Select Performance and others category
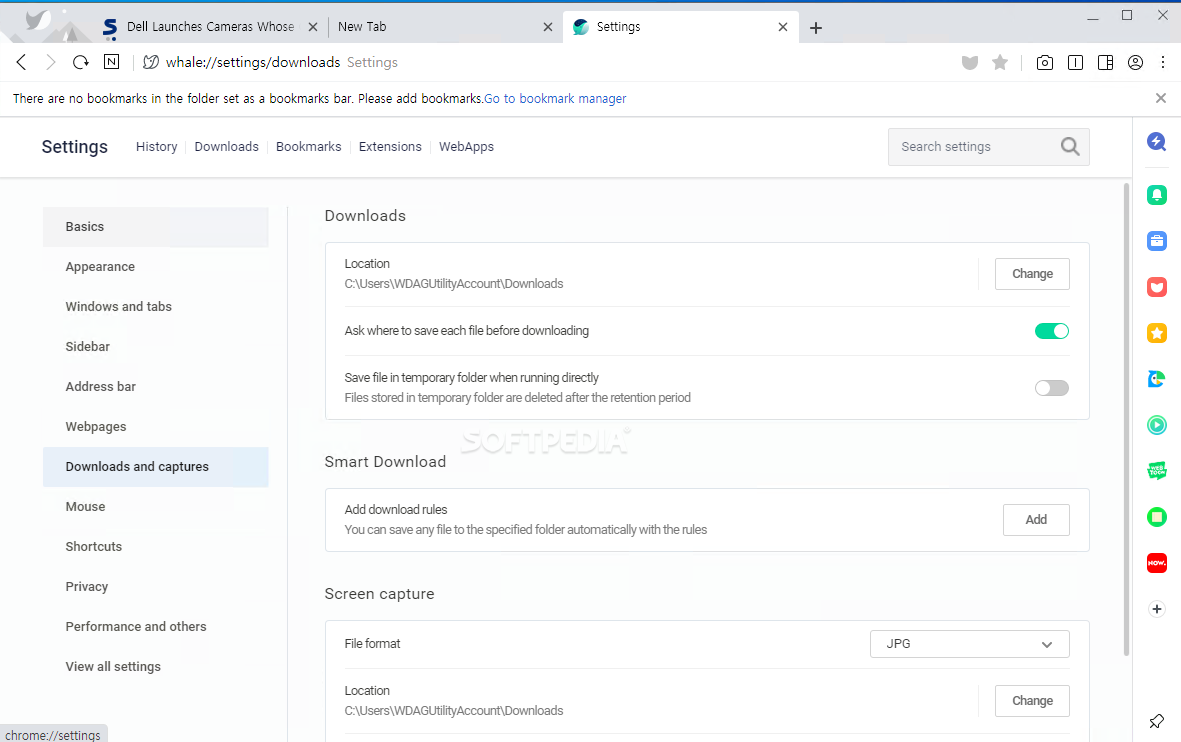 pyautogui.click(x=156, y=627)
